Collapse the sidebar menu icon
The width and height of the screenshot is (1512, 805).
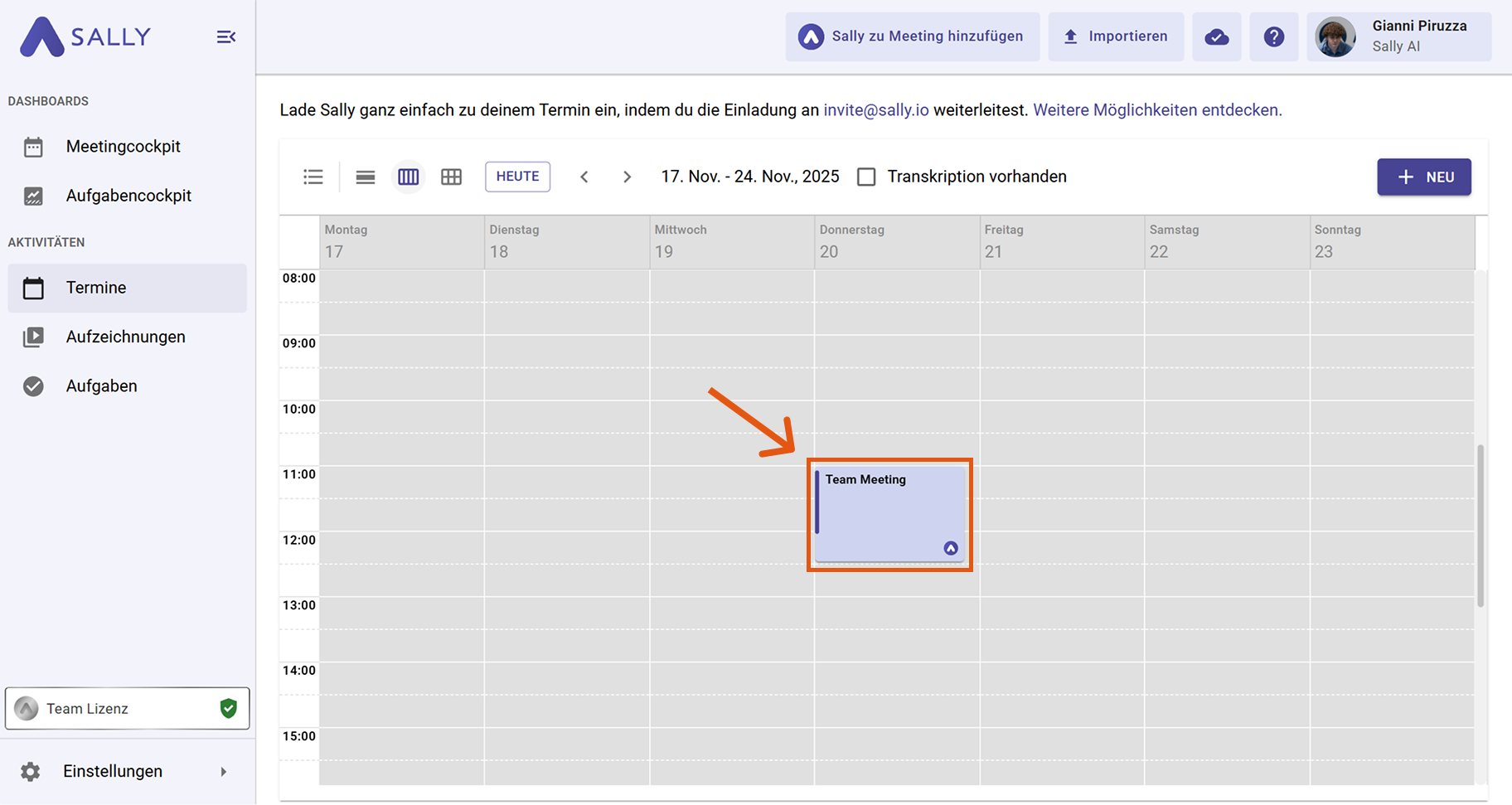coord(225,37)
